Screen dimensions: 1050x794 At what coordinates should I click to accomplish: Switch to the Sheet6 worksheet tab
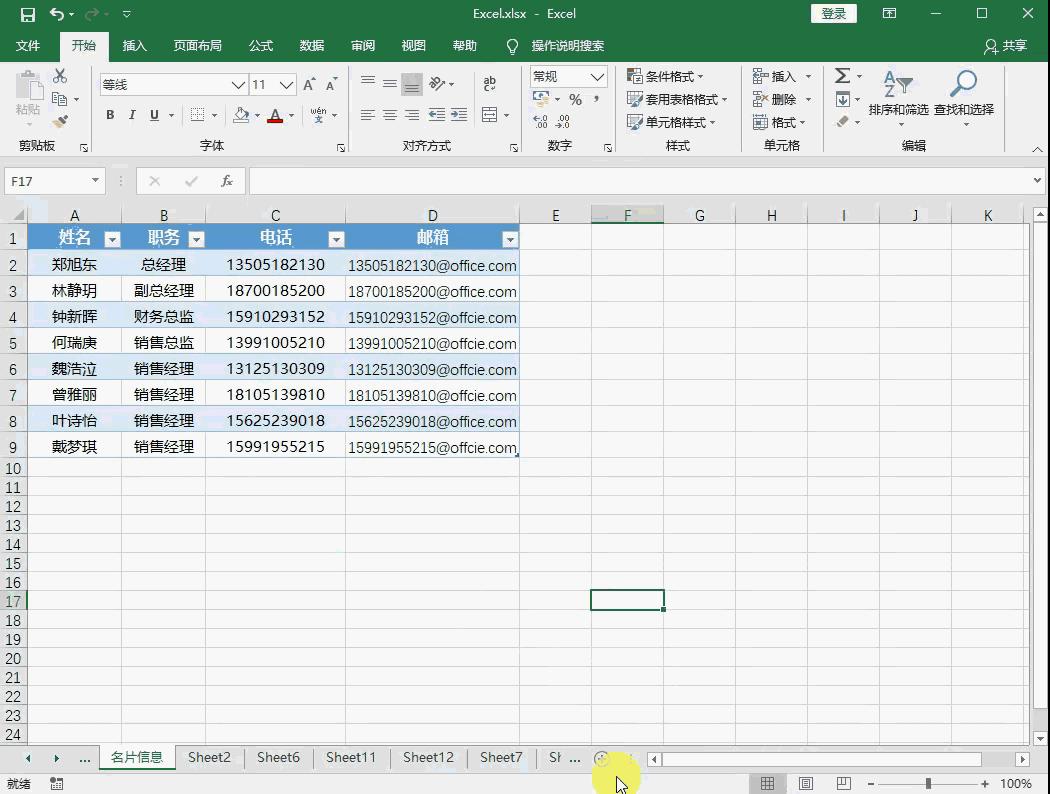(x=278, y=757)
